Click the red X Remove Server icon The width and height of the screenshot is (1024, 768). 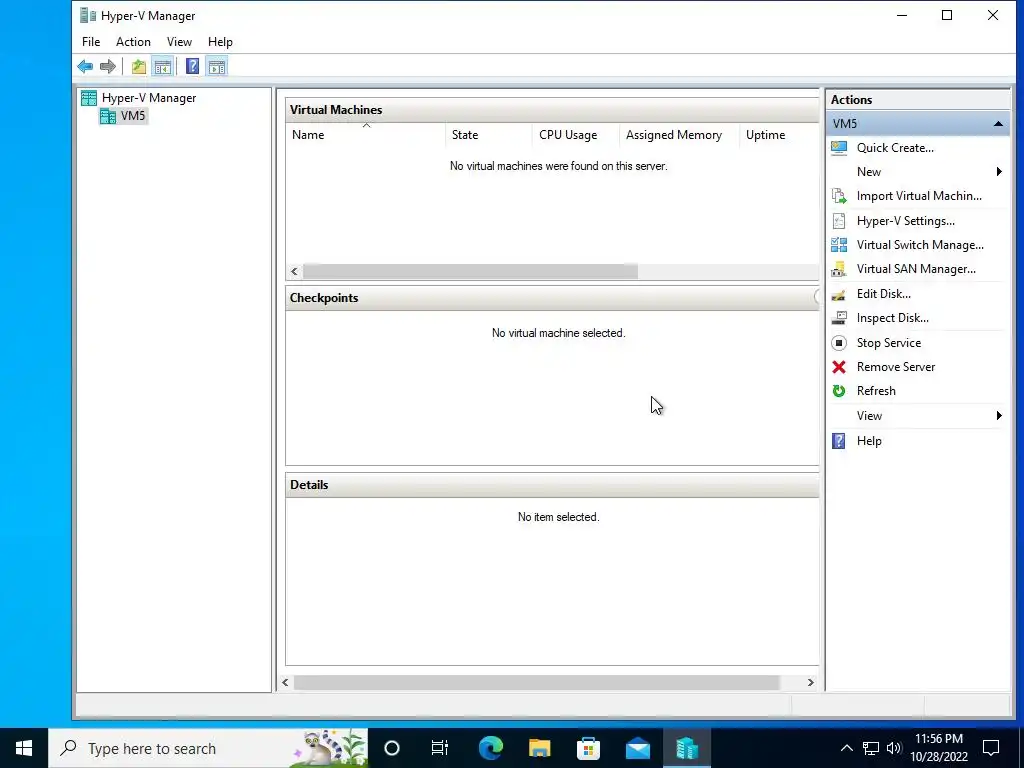point(839,367)
